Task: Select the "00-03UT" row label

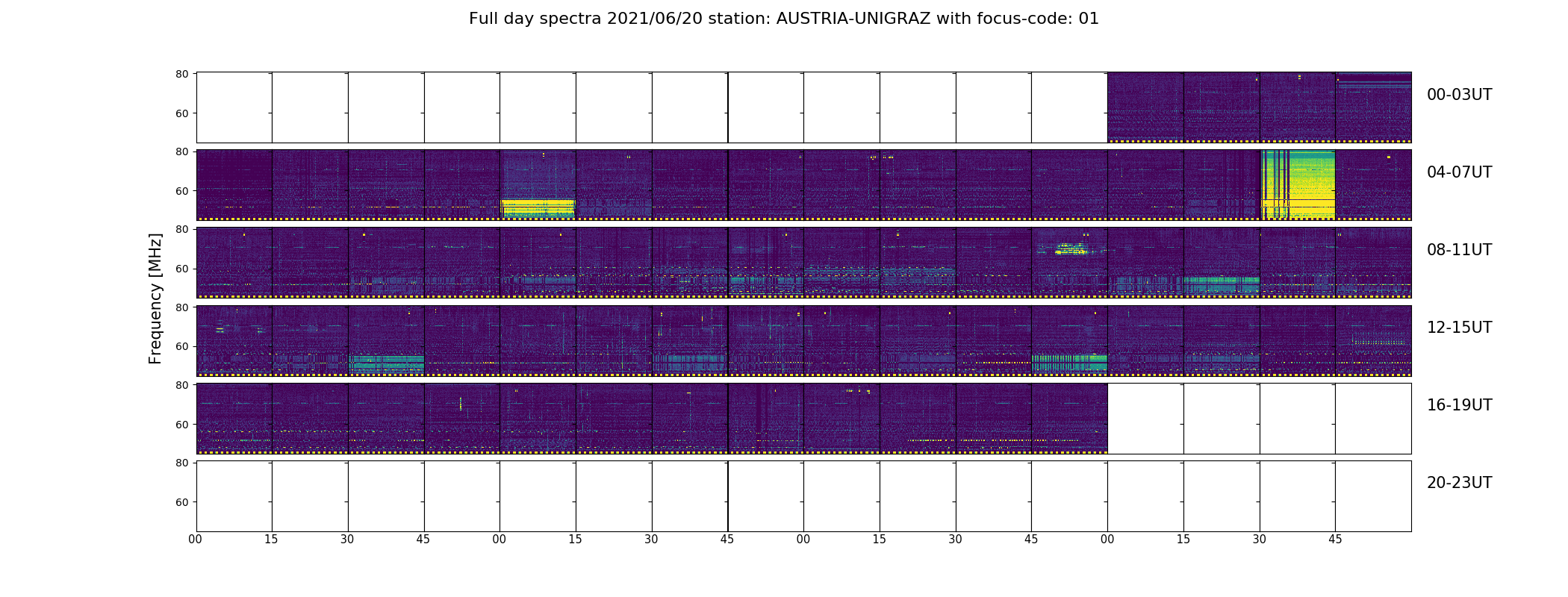Action: 1459,95
